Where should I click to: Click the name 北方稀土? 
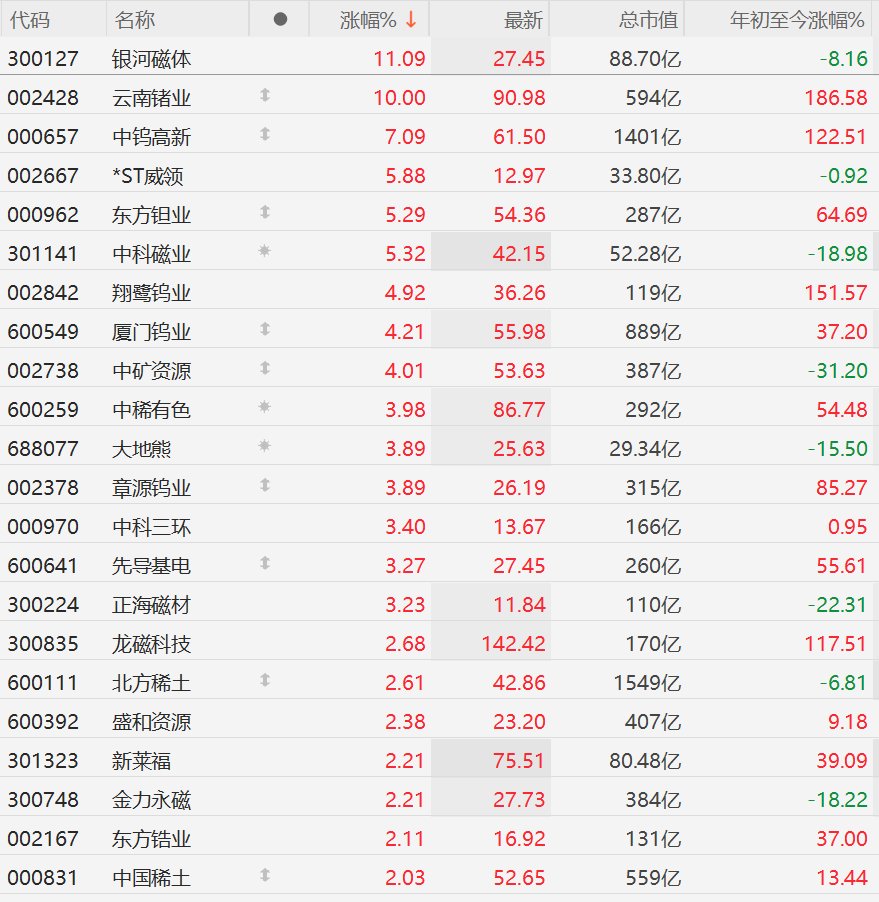151,683
